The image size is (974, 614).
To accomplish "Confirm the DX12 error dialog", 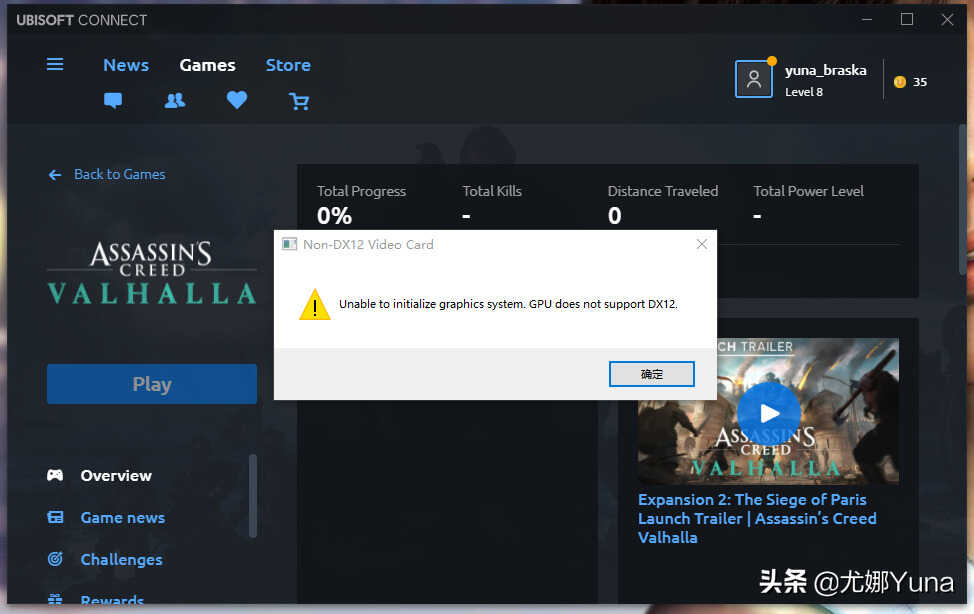I will point(652,374).
